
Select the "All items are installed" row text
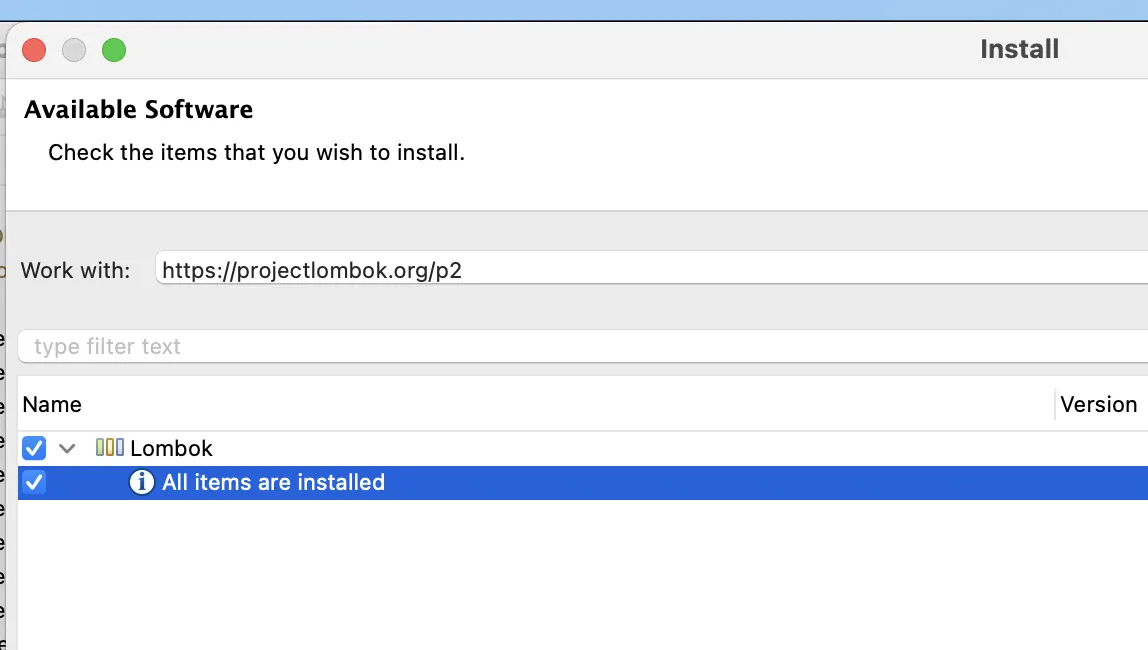point(273,483)
